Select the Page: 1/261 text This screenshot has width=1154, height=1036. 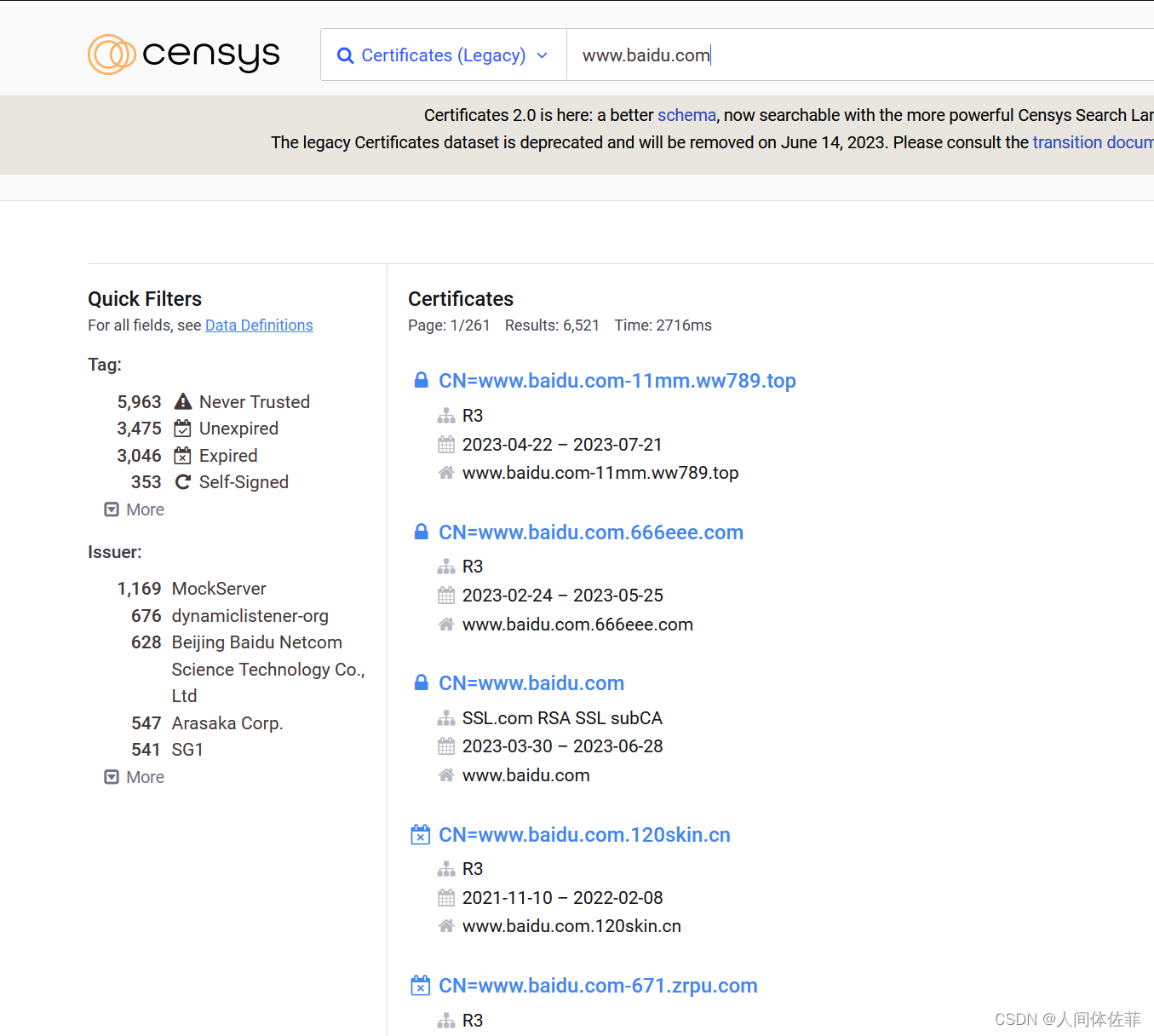[x=449, y=325]
